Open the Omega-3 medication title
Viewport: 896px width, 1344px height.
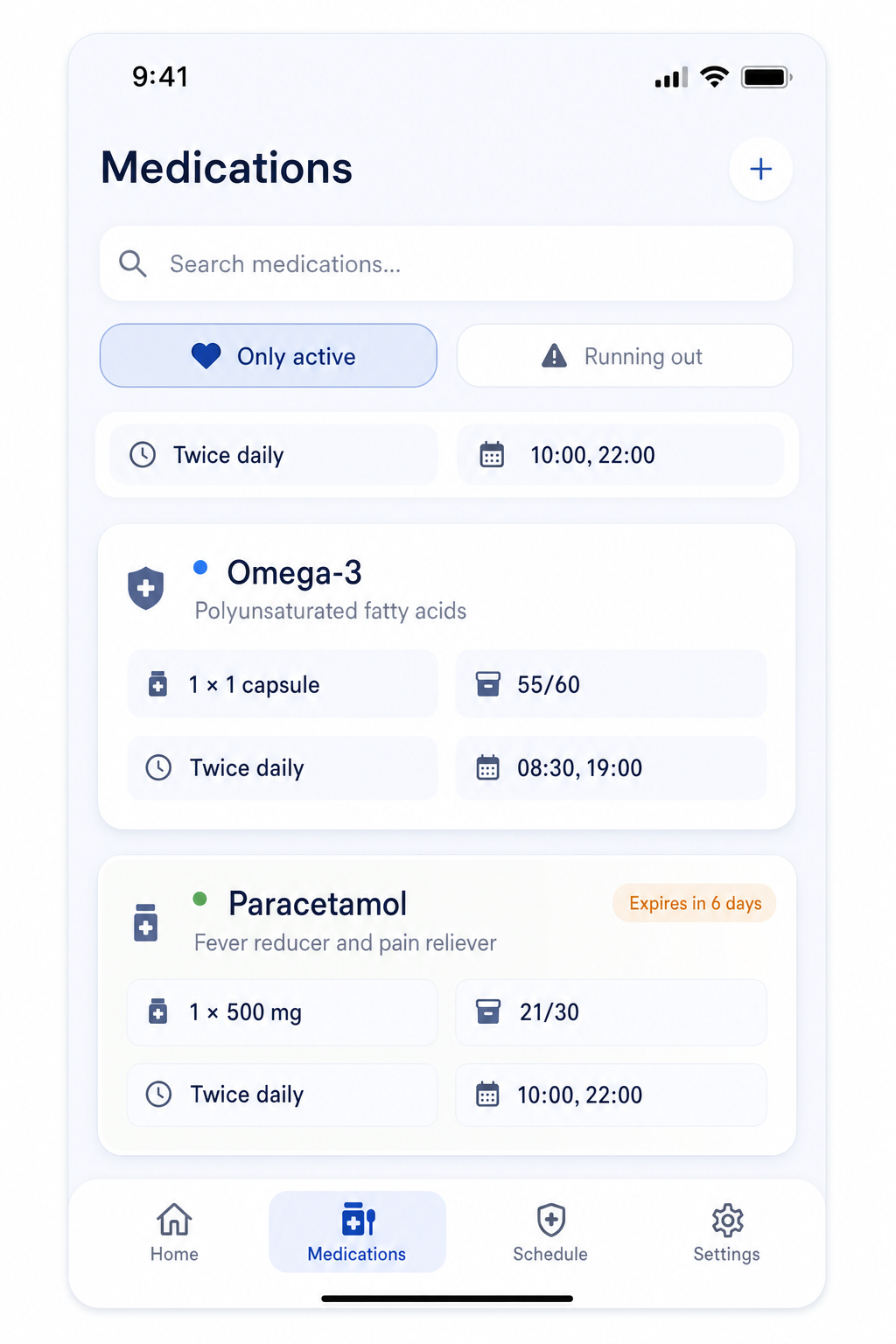[294, 572]
